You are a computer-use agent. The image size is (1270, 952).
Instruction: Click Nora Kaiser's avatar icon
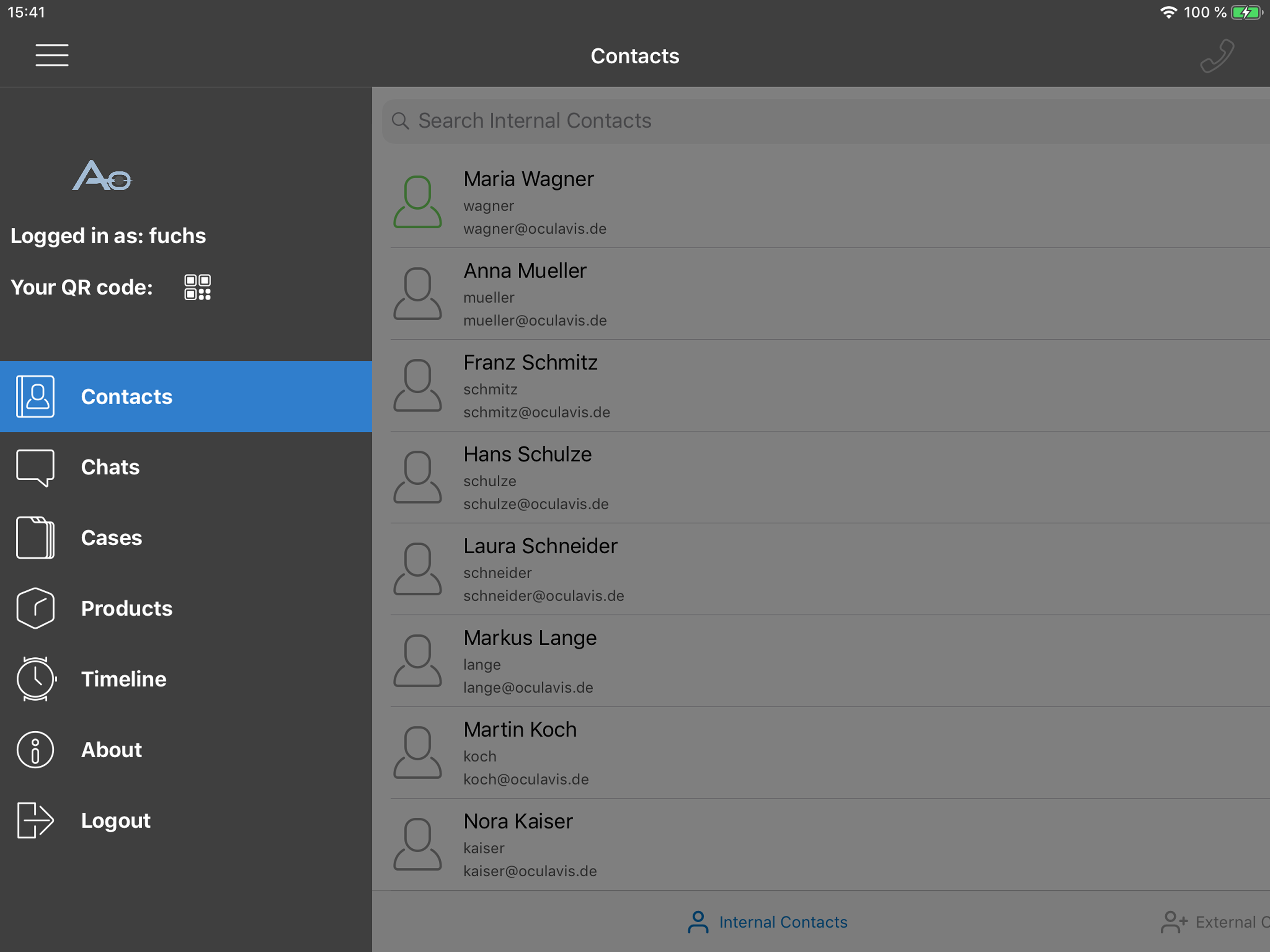[x=417, y=845]
